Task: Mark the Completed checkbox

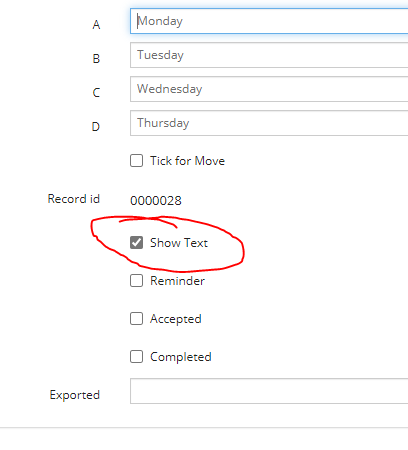Action: (x=136, y=357)
